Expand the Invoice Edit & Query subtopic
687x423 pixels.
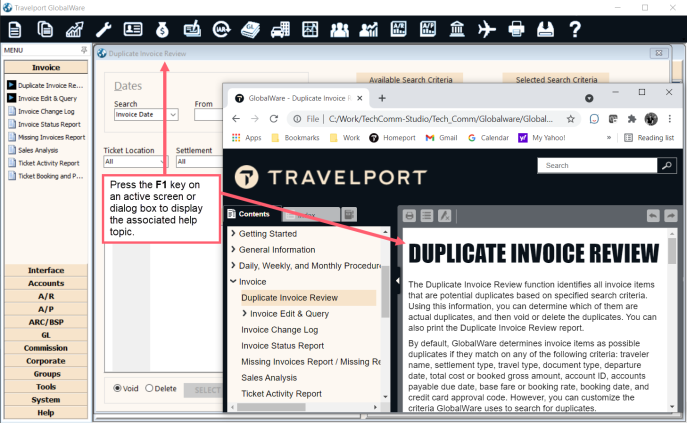tap(244, 313)
